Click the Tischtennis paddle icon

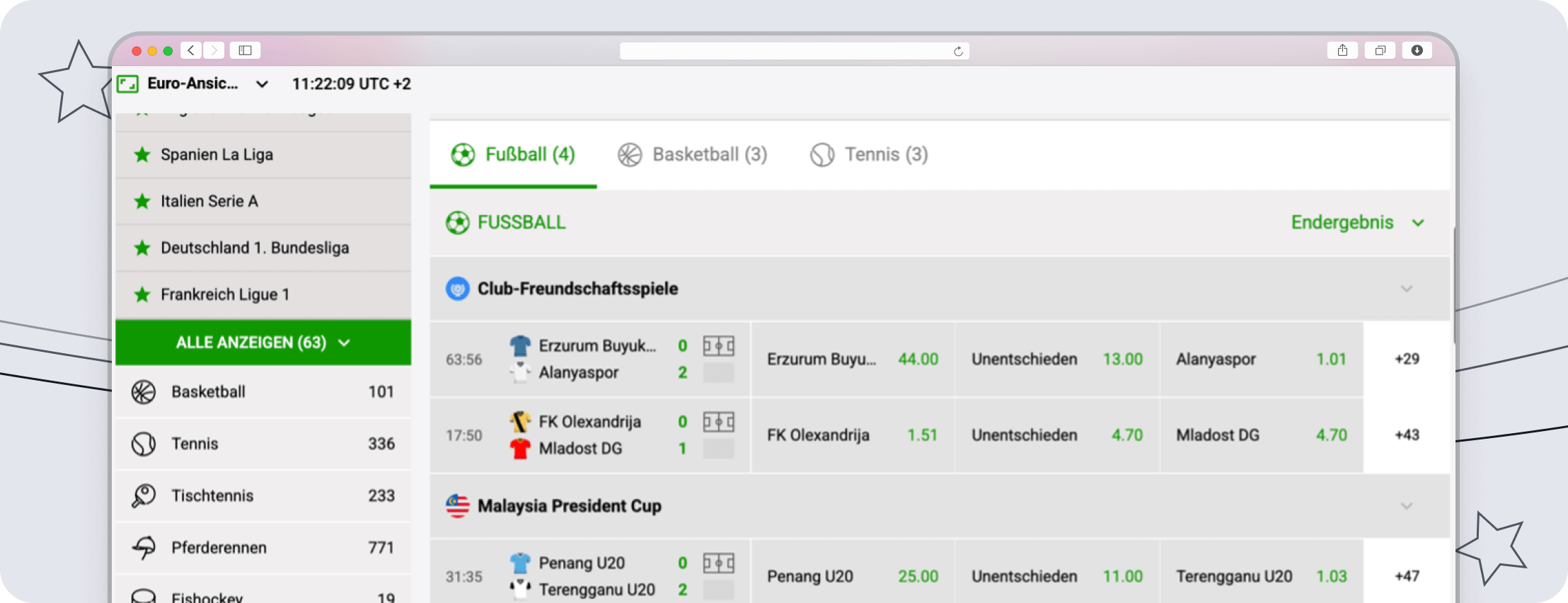coord(144,495)
